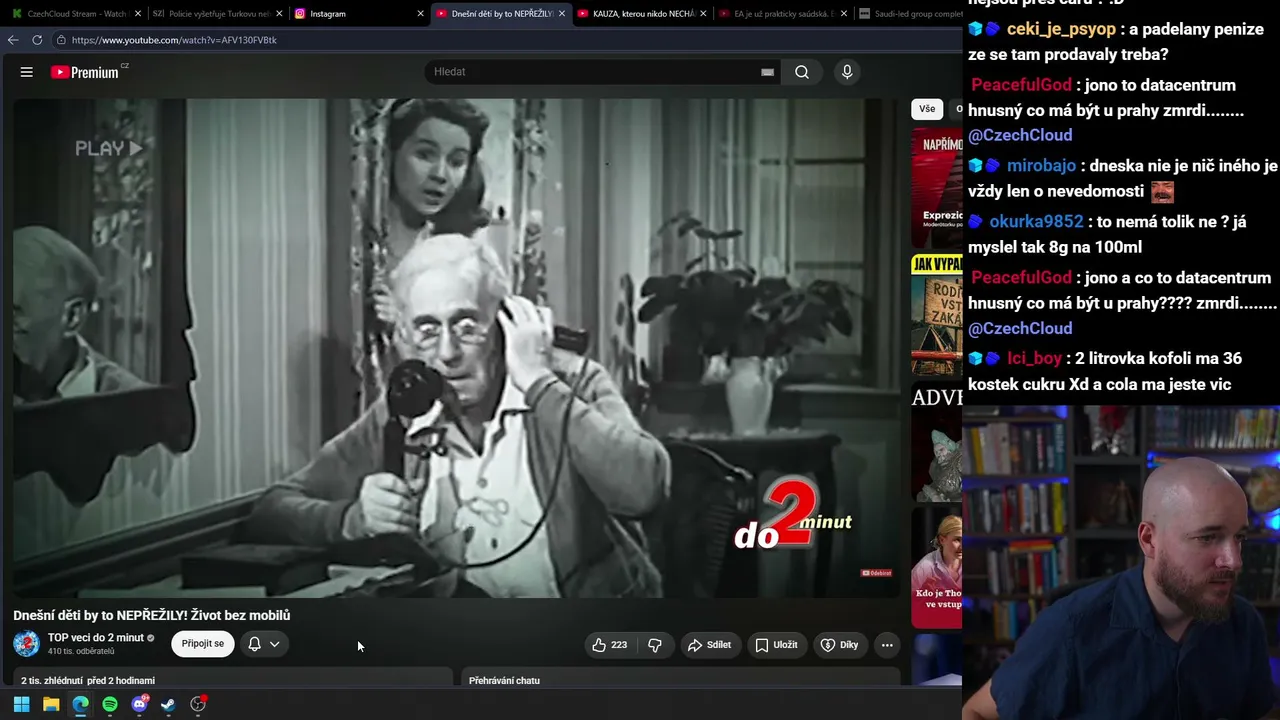Click the lci_boy username in chat
Image resolution: width=1280 pixels, height=720 pixels.
1034,358
